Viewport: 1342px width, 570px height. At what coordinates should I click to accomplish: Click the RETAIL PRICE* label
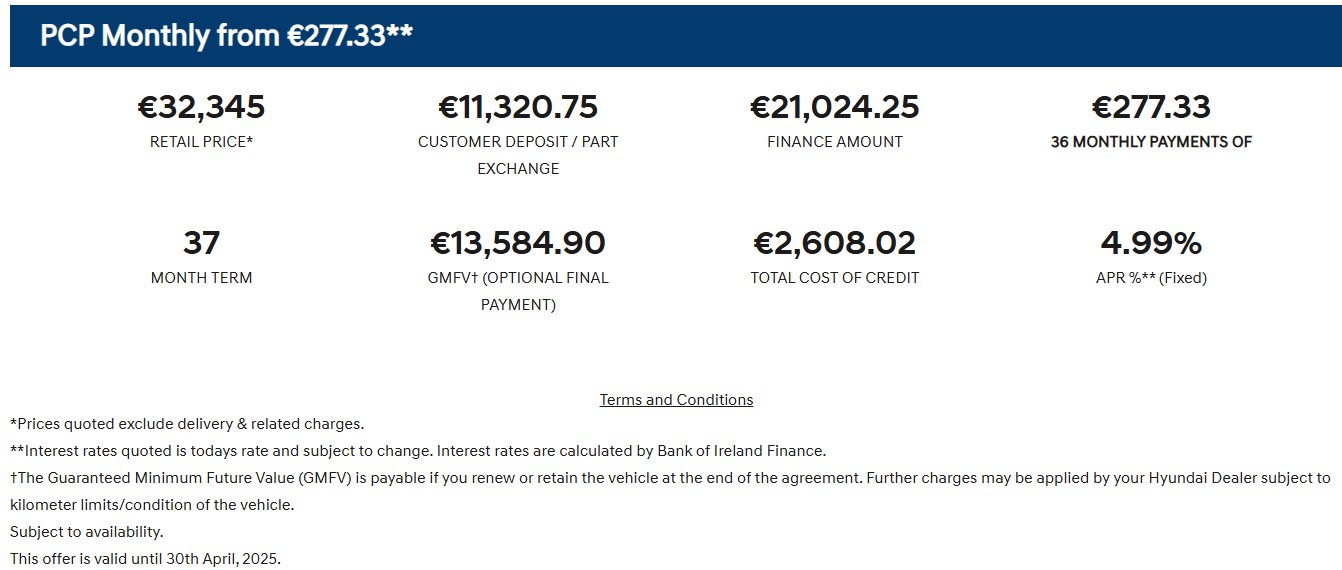pyautogui.click(x=201, y=142)
